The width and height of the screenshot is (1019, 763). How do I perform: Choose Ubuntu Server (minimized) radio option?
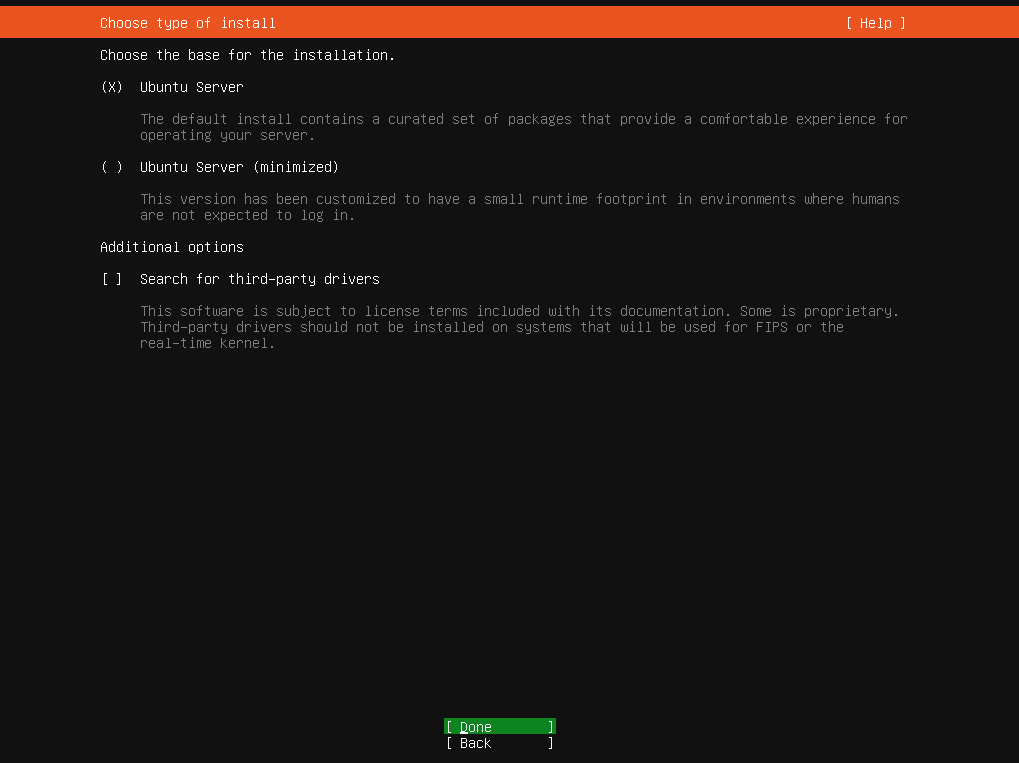pyautogui.click(x=112, y=167)
